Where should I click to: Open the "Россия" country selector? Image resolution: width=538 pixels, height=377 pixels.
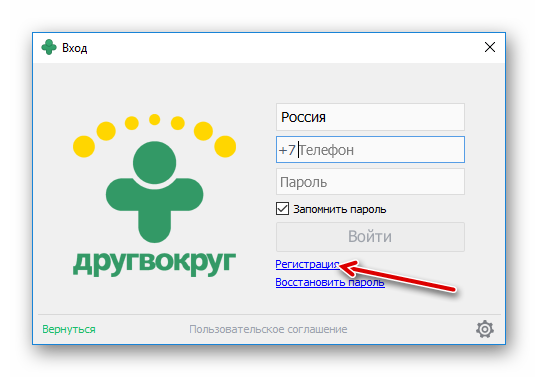pyautogui.click(x=370, y=117)
